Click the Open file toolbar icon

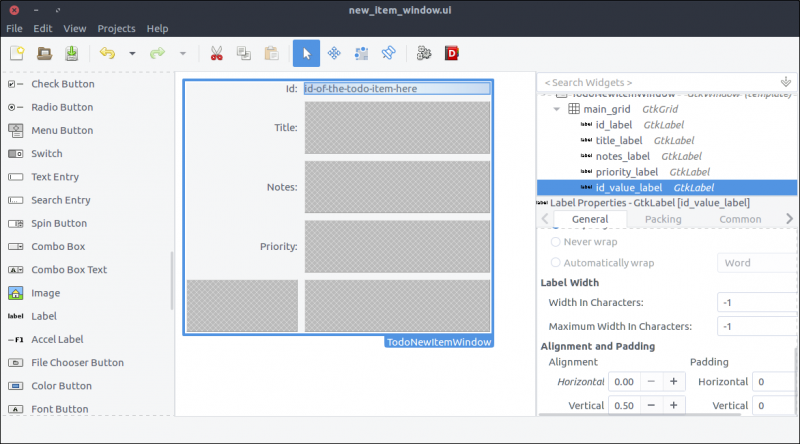coord(44,53)
